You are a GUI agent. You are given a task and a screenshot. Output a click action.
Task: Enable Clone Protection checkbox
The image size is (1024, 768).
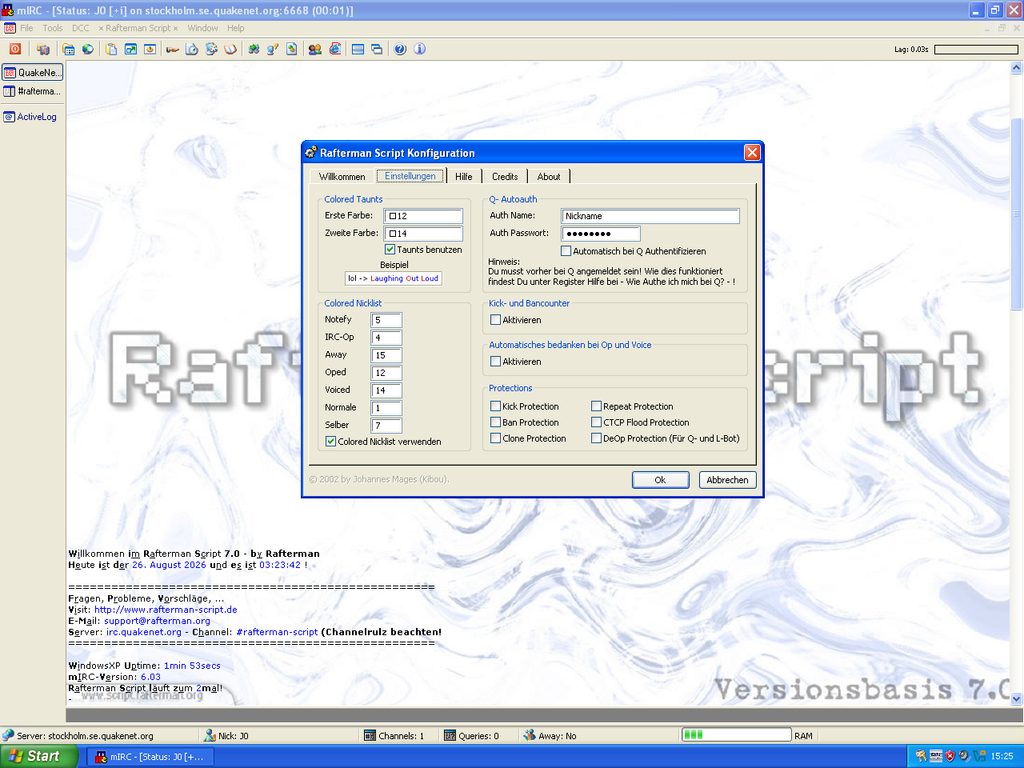pos(495,438)
